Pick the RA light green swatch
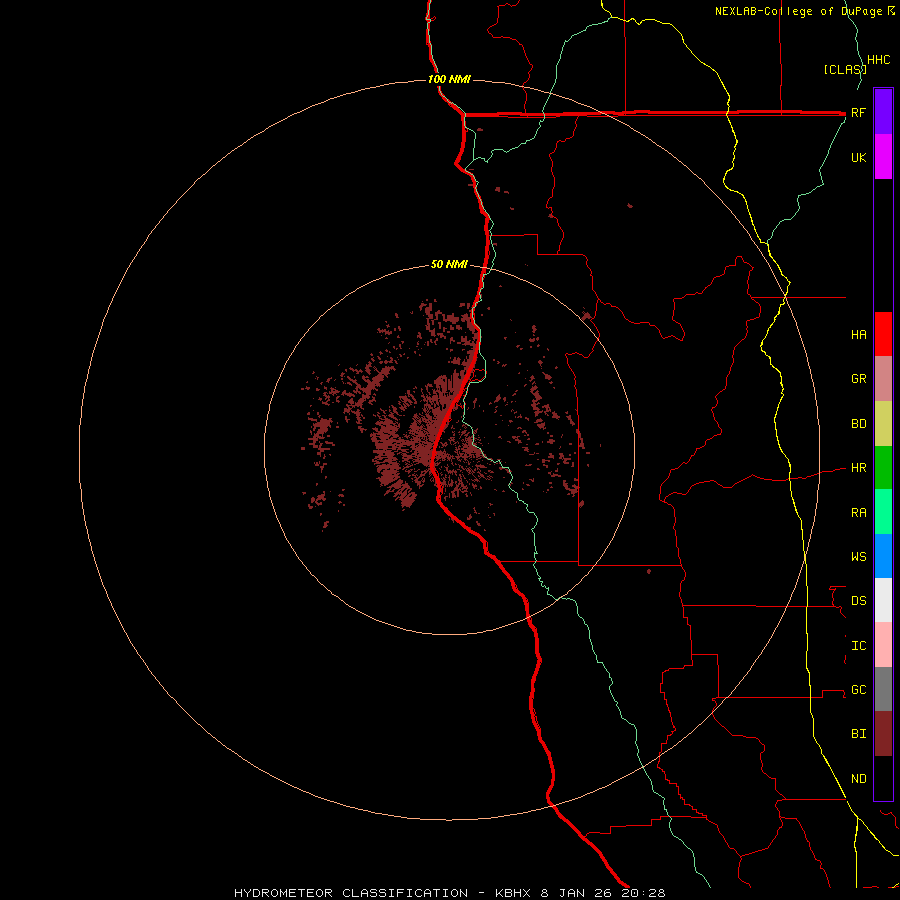This screenshot has height=900, width=900. click(883, 512)
